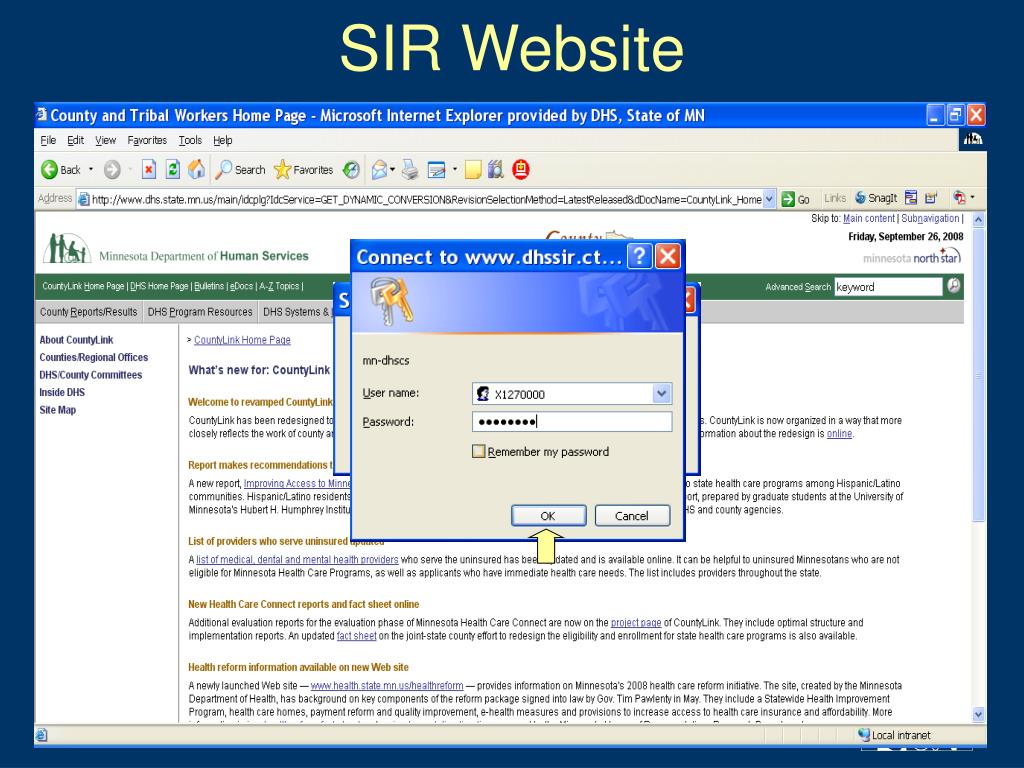The width and height of the screenshot is (1024, 768).
Task: Click the SnagIt profile settings icon
Action: pyautogui.click(x=931, y=197)
